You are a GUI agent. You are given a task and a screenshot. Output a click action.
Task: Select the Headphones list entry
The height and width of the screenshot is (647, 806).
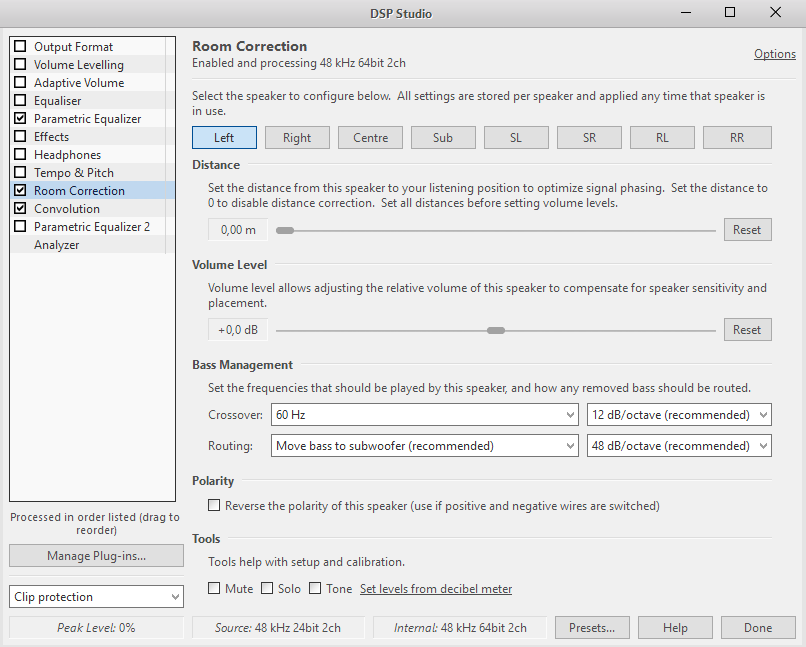[67, 155]
